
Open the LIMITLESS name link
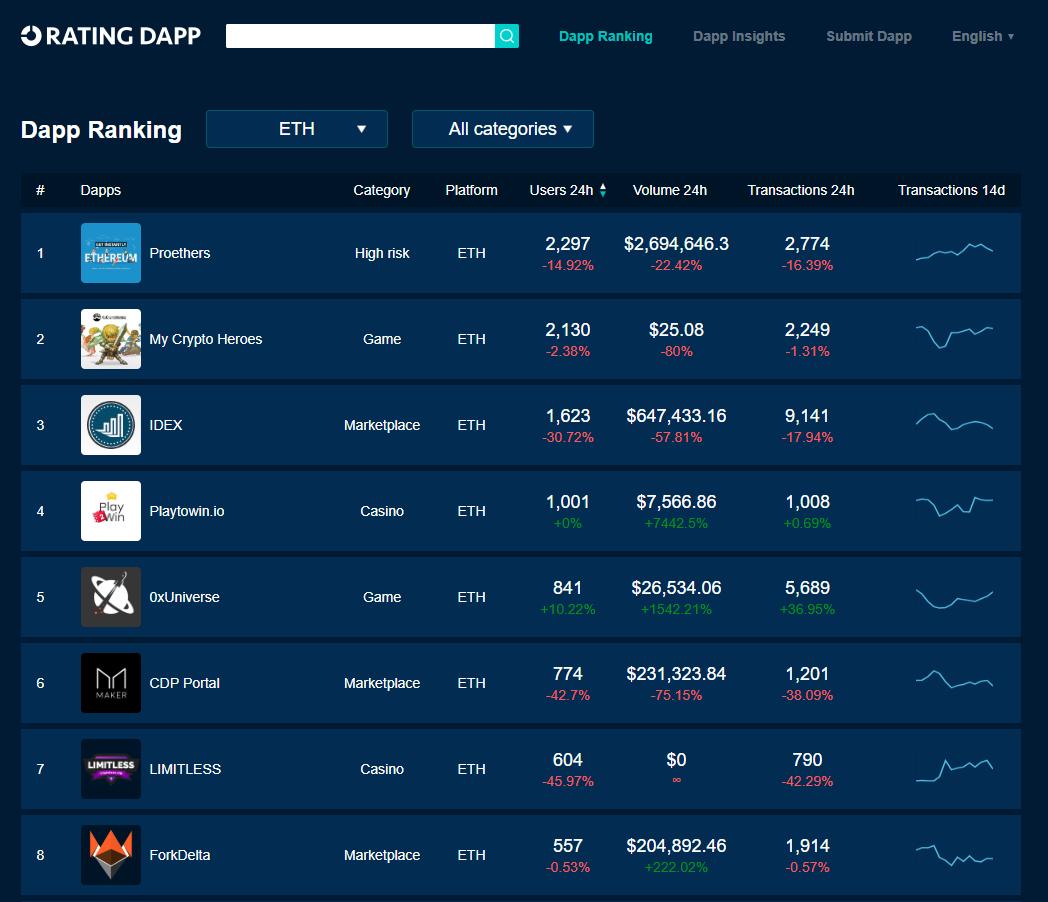[x=185, y=769]
